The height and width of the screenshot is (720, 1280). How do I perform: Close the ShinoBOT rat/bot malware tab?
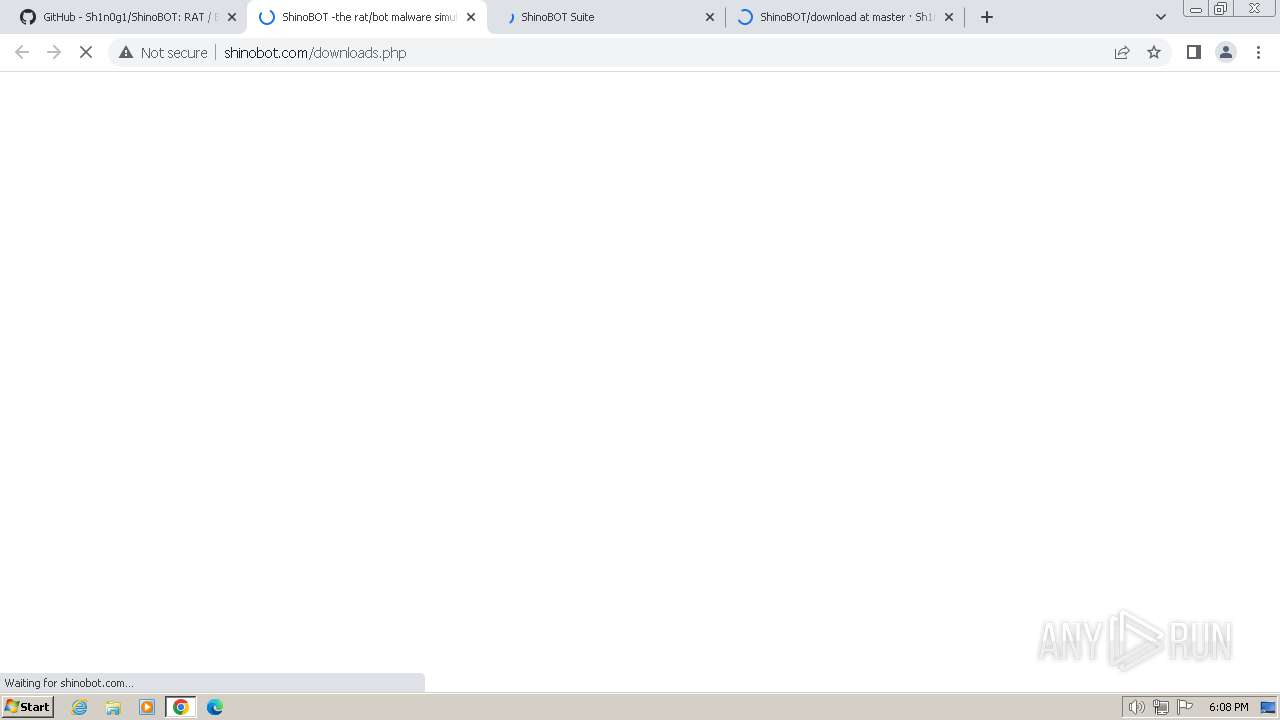tap(471, 17)
